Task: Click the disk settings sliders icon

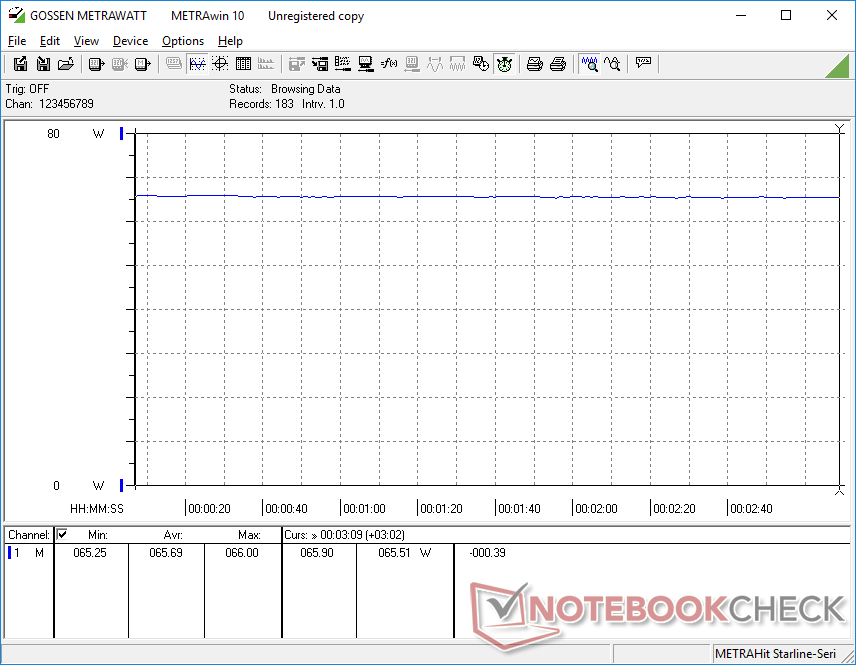Action: 320,64
